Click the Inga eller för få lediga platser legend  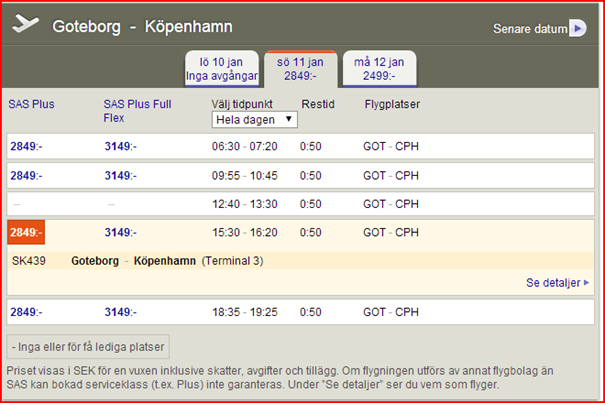point(88,347)
